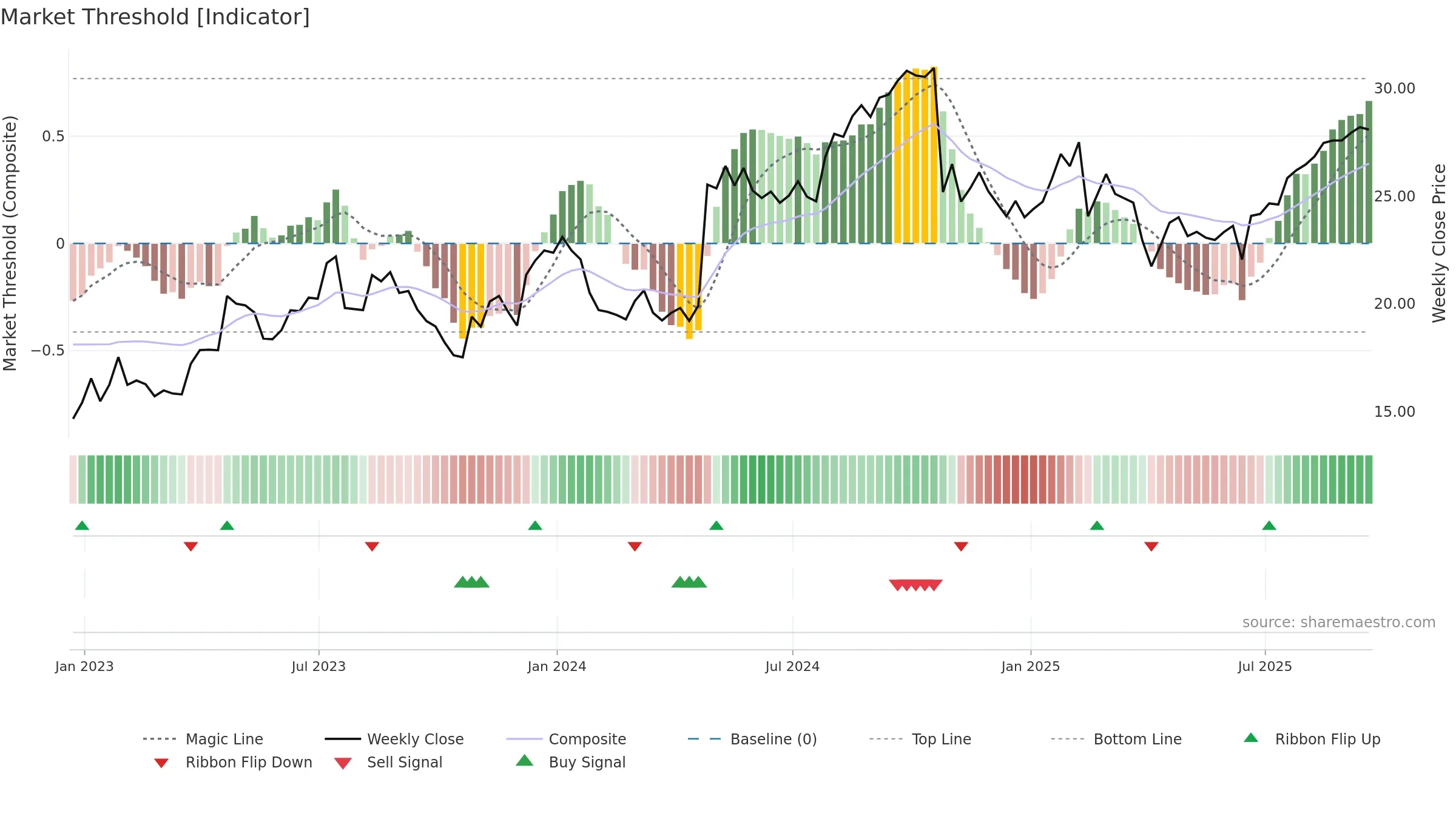Select the ribbon flip down marker near March 2024

point(635,547)
